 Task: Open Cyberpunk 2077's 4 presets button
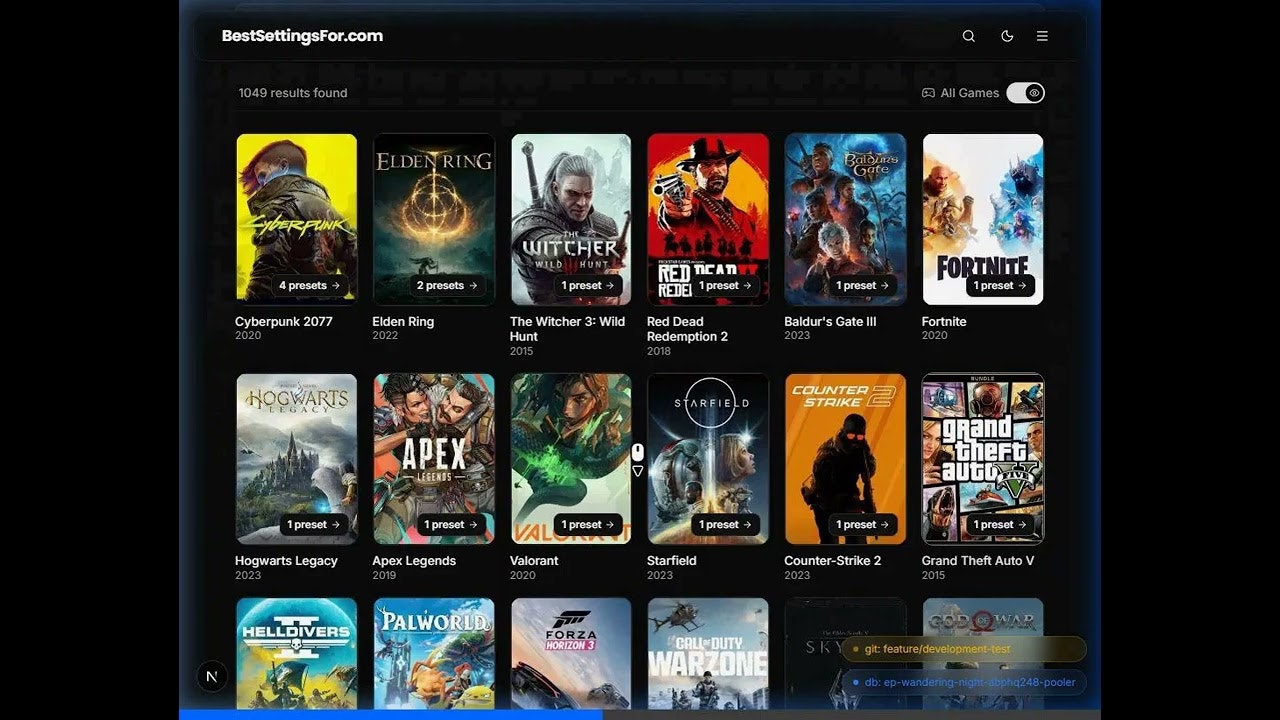[309, 285]
